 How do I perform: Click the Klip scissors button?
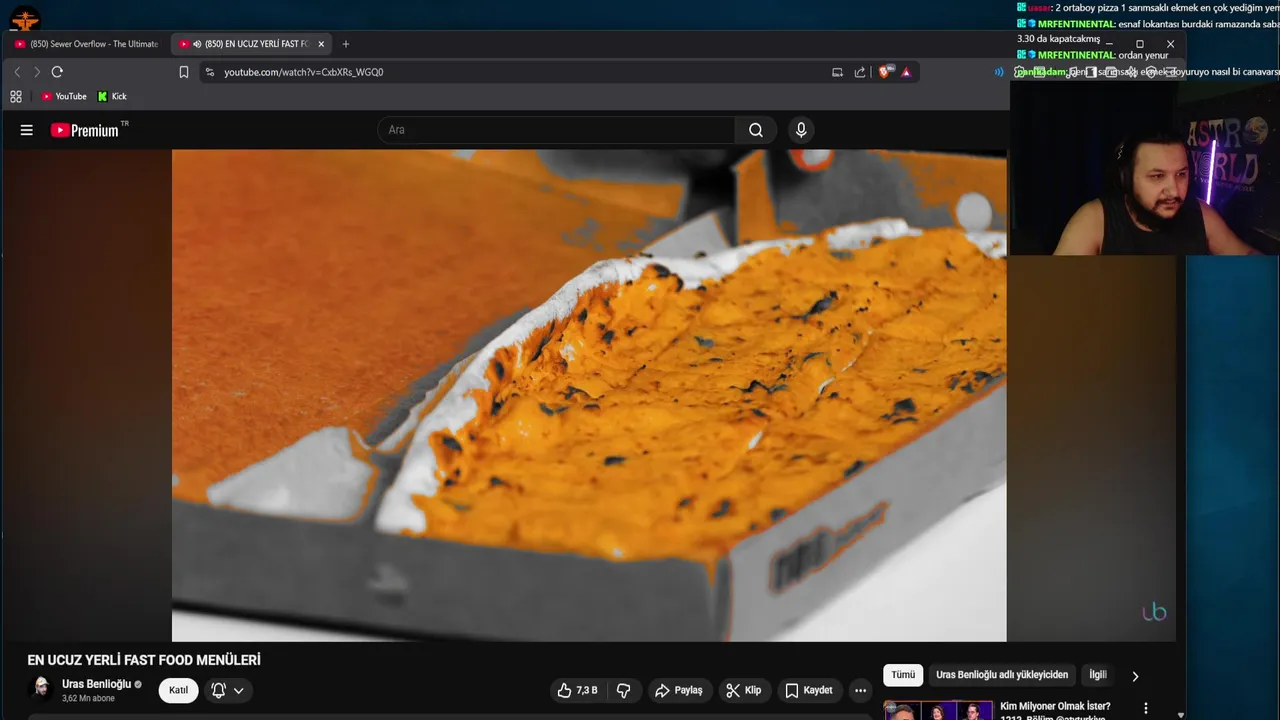click(743, 690)
